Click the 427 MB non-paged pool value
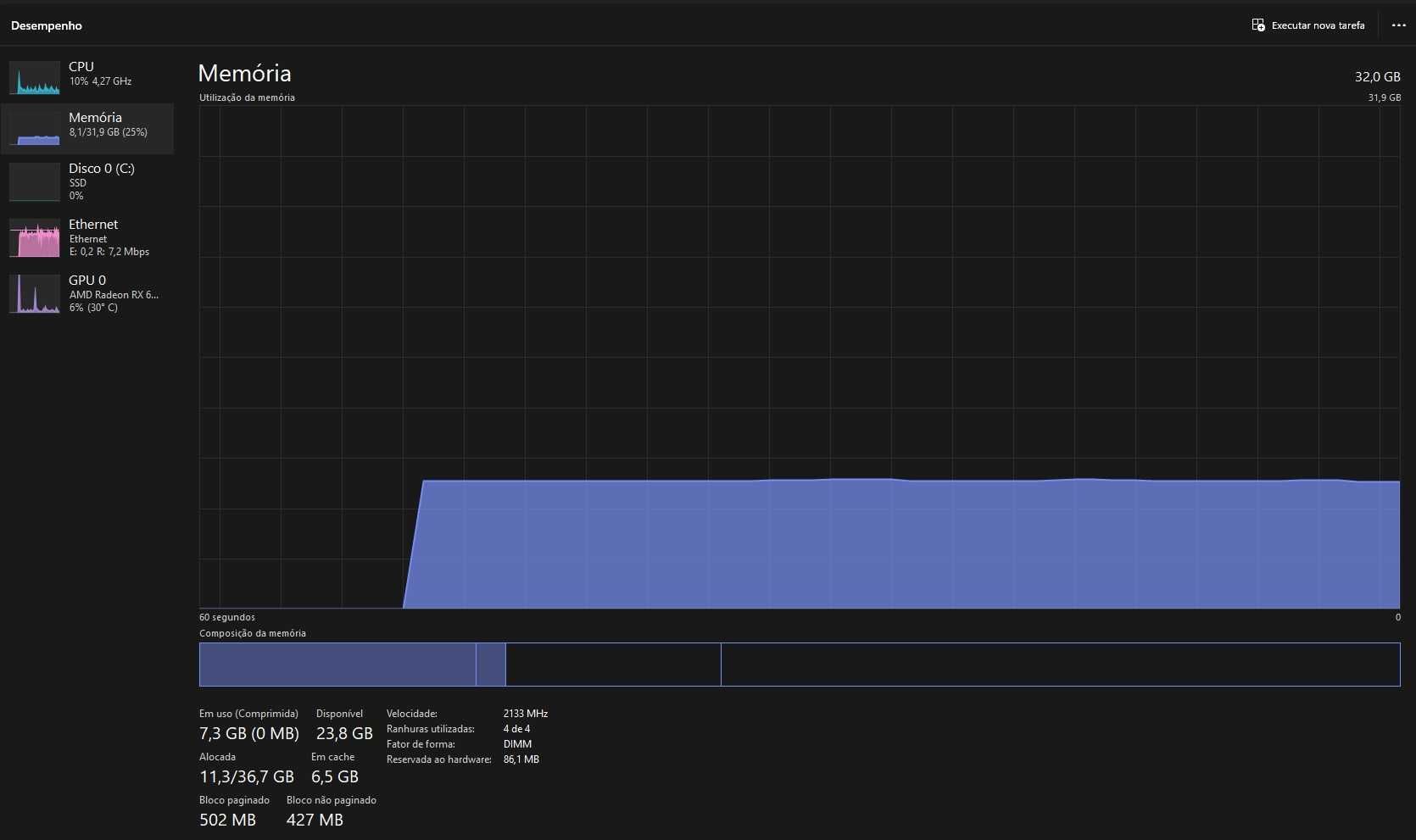1416x840 pixels. coord(315,820)
